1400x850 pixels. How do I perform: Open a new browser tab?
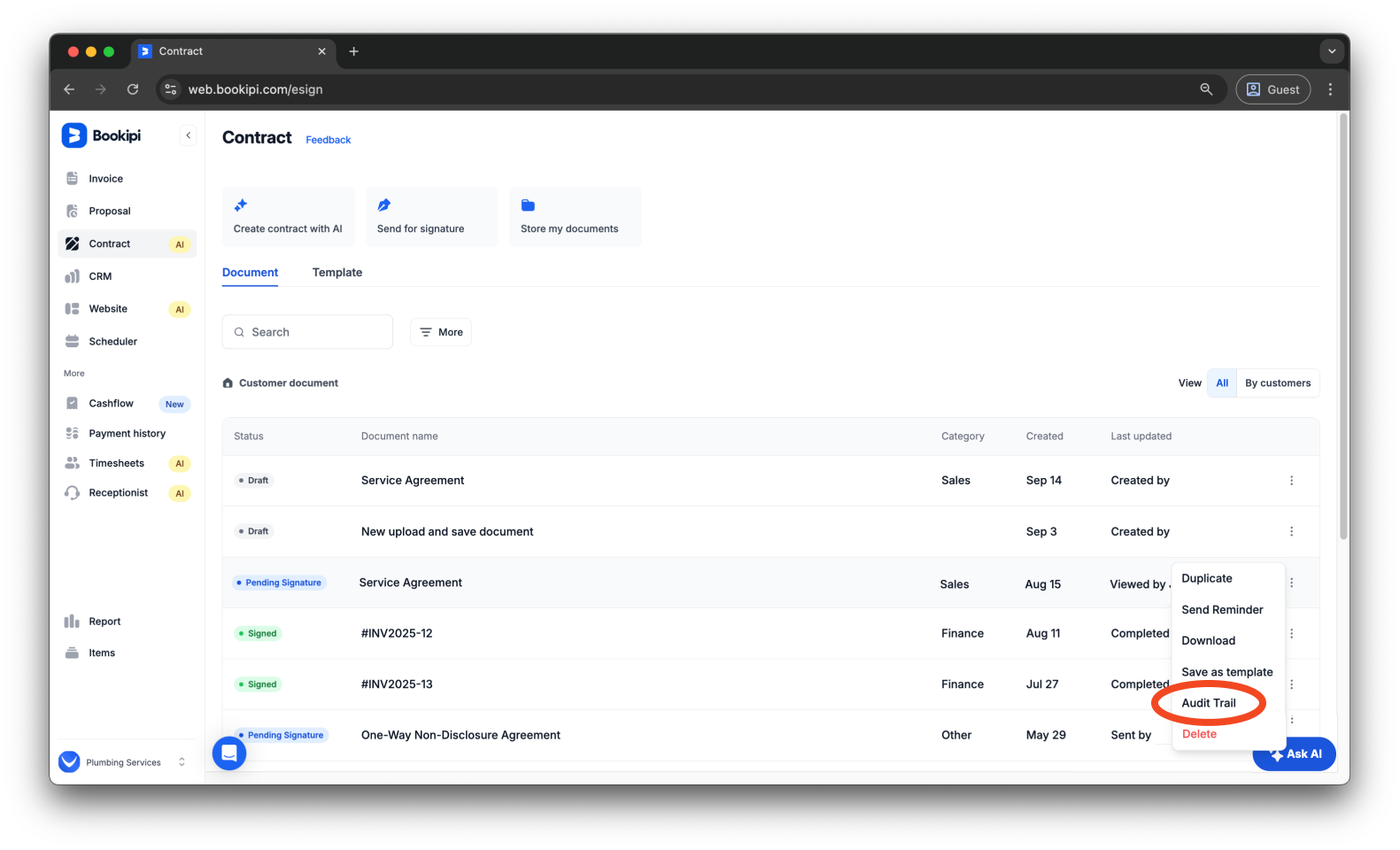(x=353, y=51)
